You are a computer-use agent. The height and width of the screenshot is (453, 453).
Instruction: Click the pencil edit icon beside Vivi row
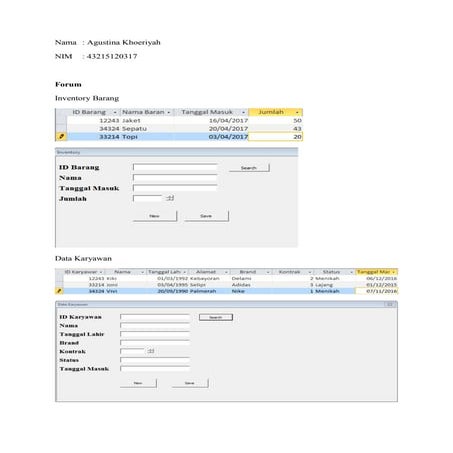[x=59, y=291]
